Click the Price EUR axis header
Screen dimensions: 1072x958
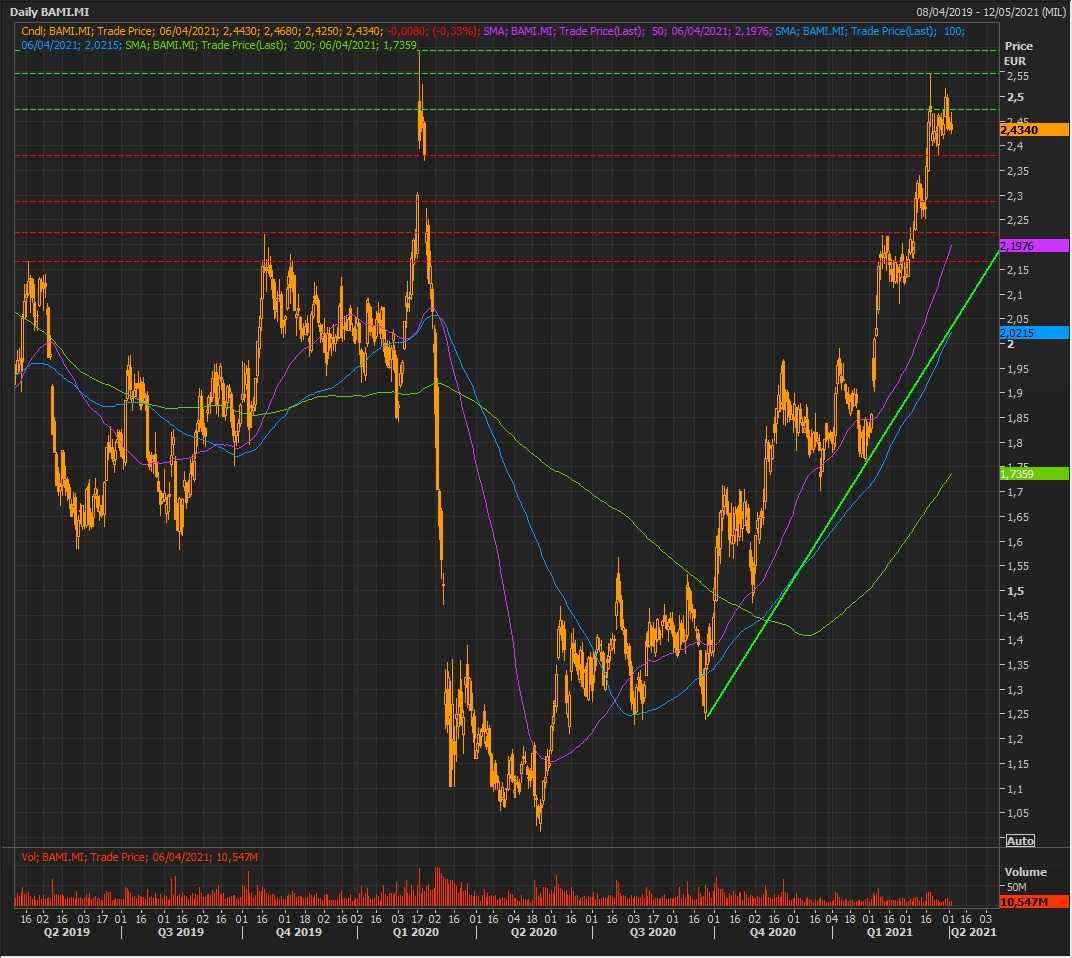(1019, 53)
